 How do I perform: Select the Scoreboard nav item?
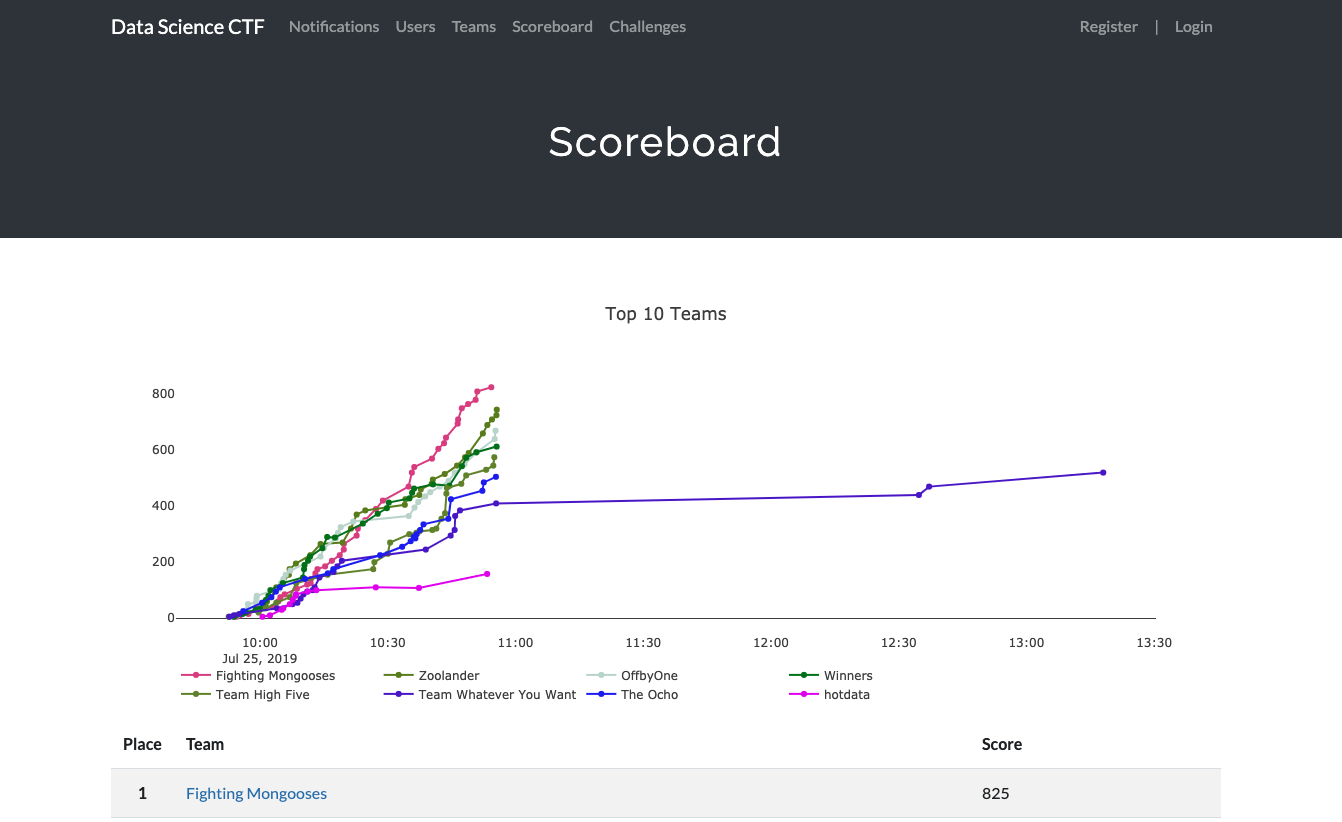pos(552,27)
